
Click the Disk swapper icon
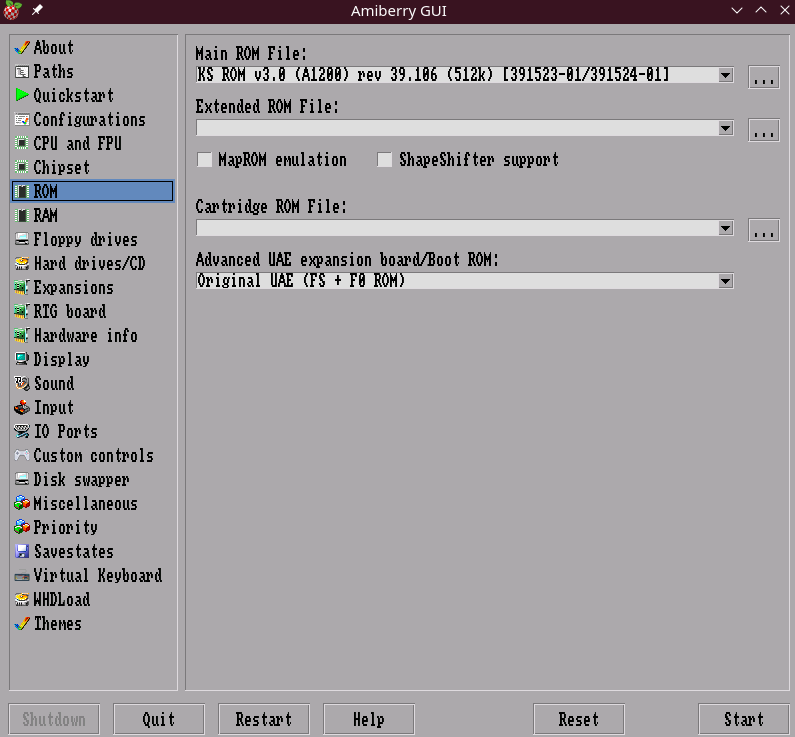click(22, 480)
